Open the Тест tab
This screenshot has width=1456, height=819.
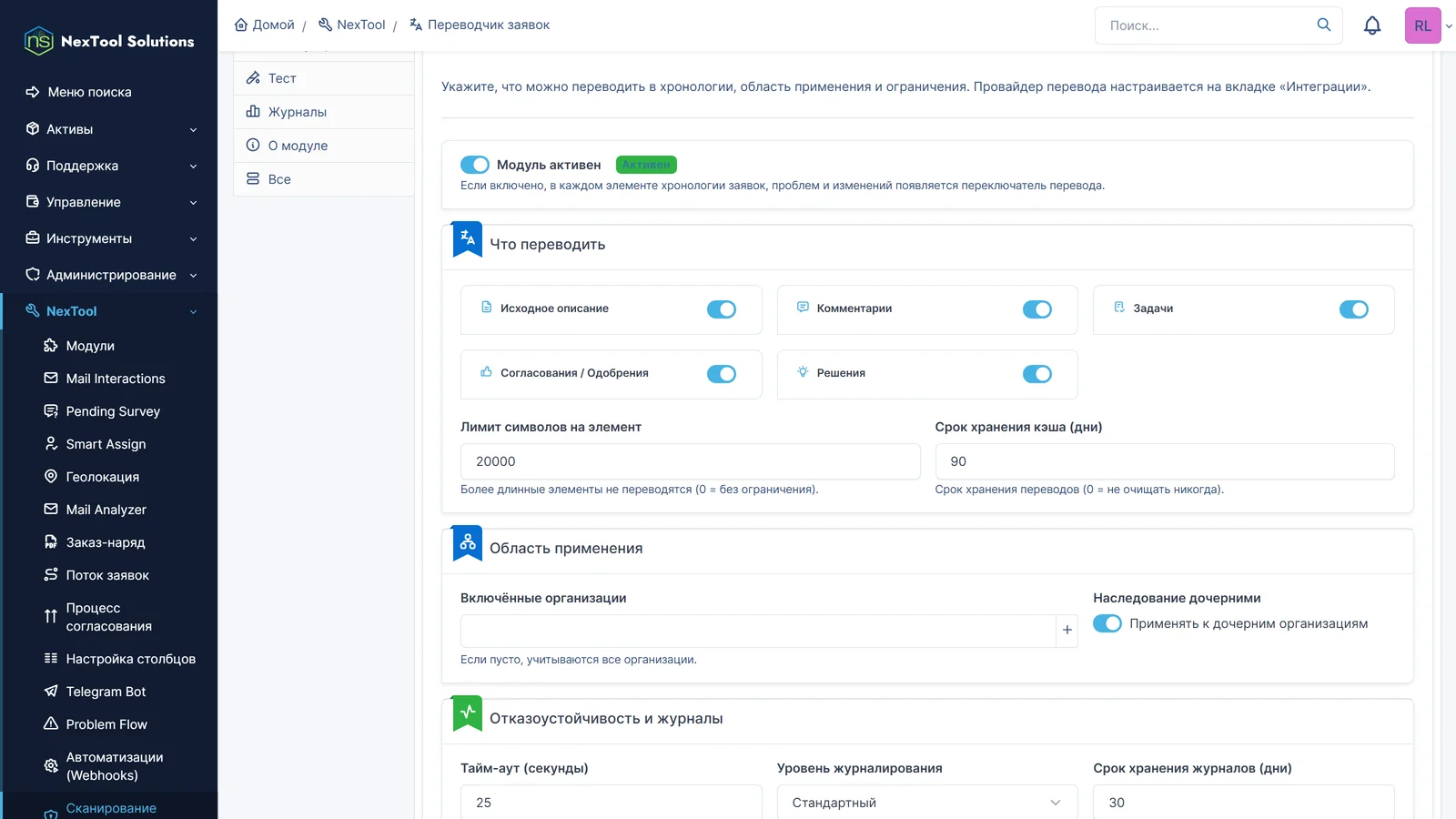[324, 78]
